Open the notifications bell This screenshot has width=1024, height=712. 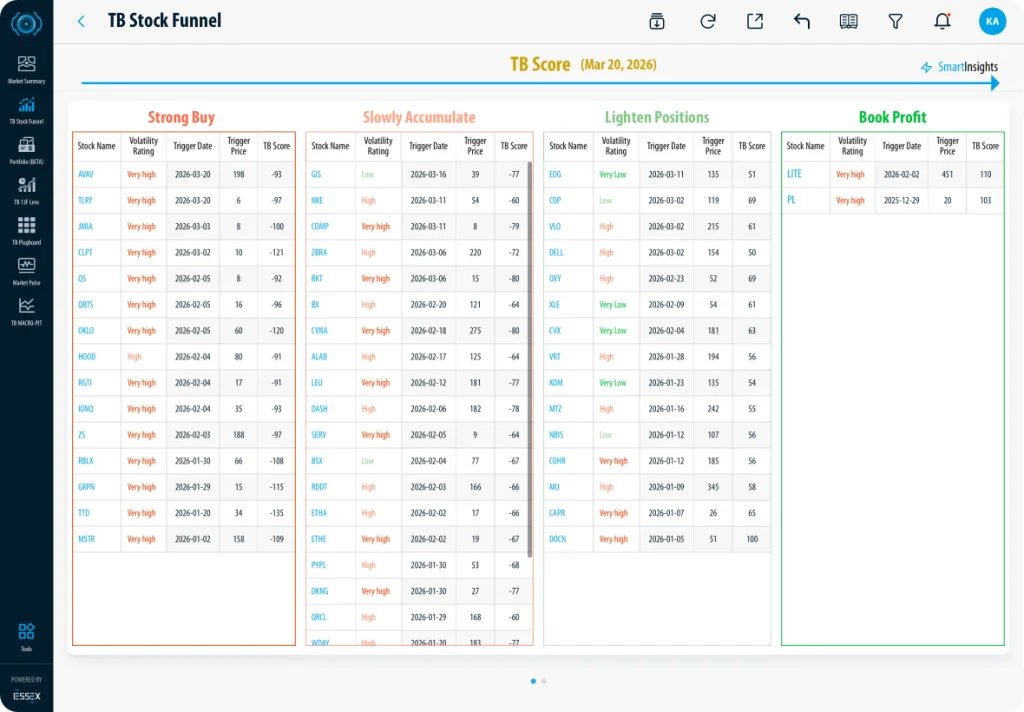[942, 21]
